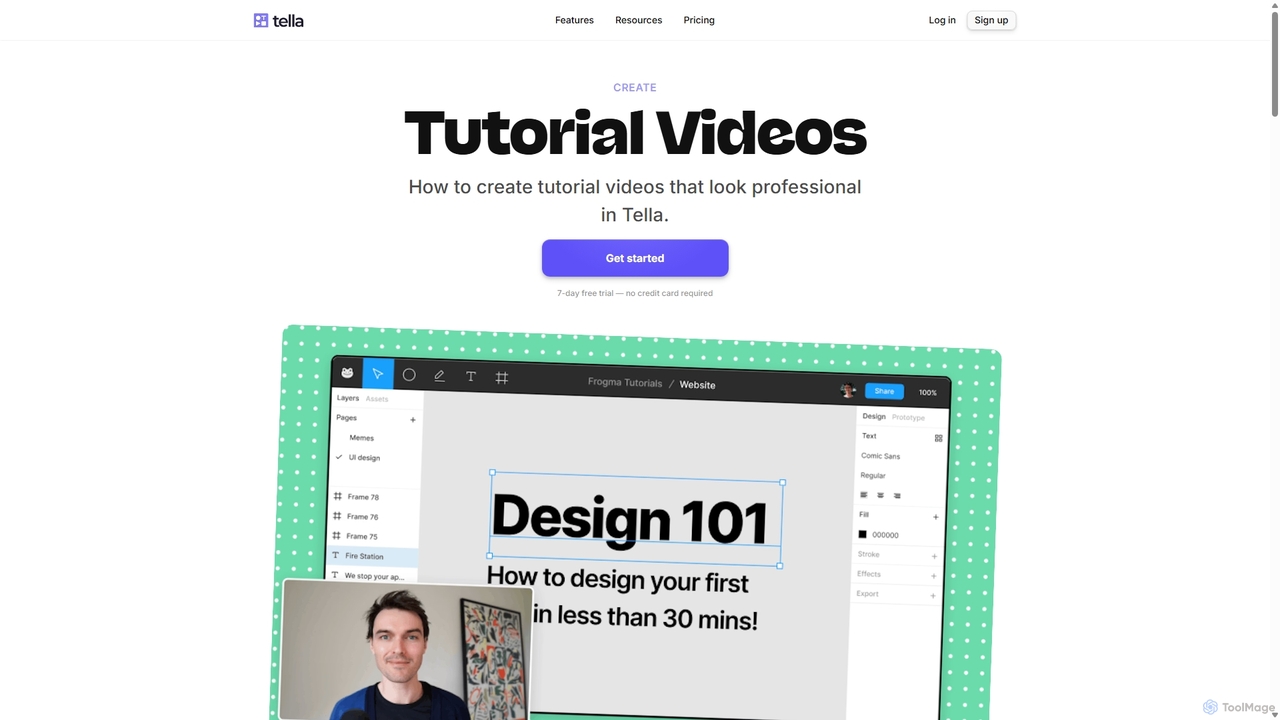Image resolution: width=1280 pixels, height=720 pixels.
Task: Click the top-left selection handle of Design 101
Action: click(492, 472)
